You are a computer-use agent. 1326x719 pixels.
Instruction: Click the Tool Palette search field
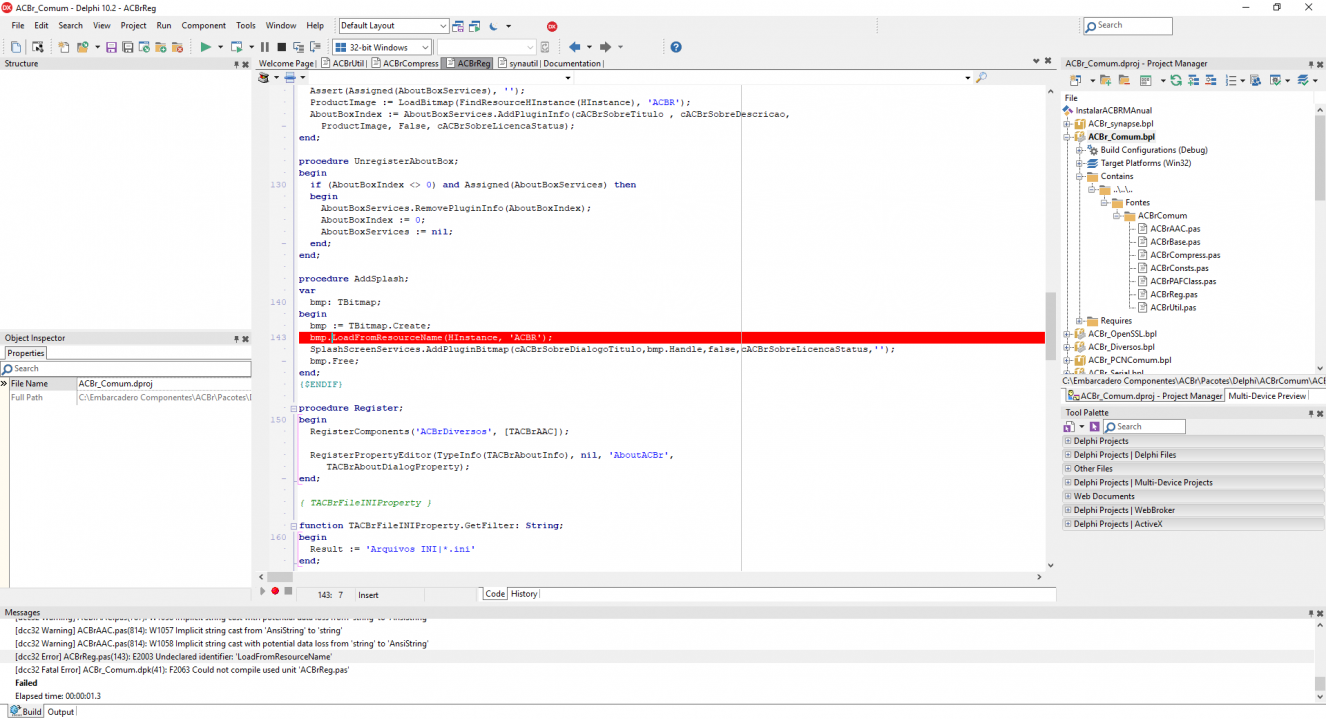point(1144,427)
